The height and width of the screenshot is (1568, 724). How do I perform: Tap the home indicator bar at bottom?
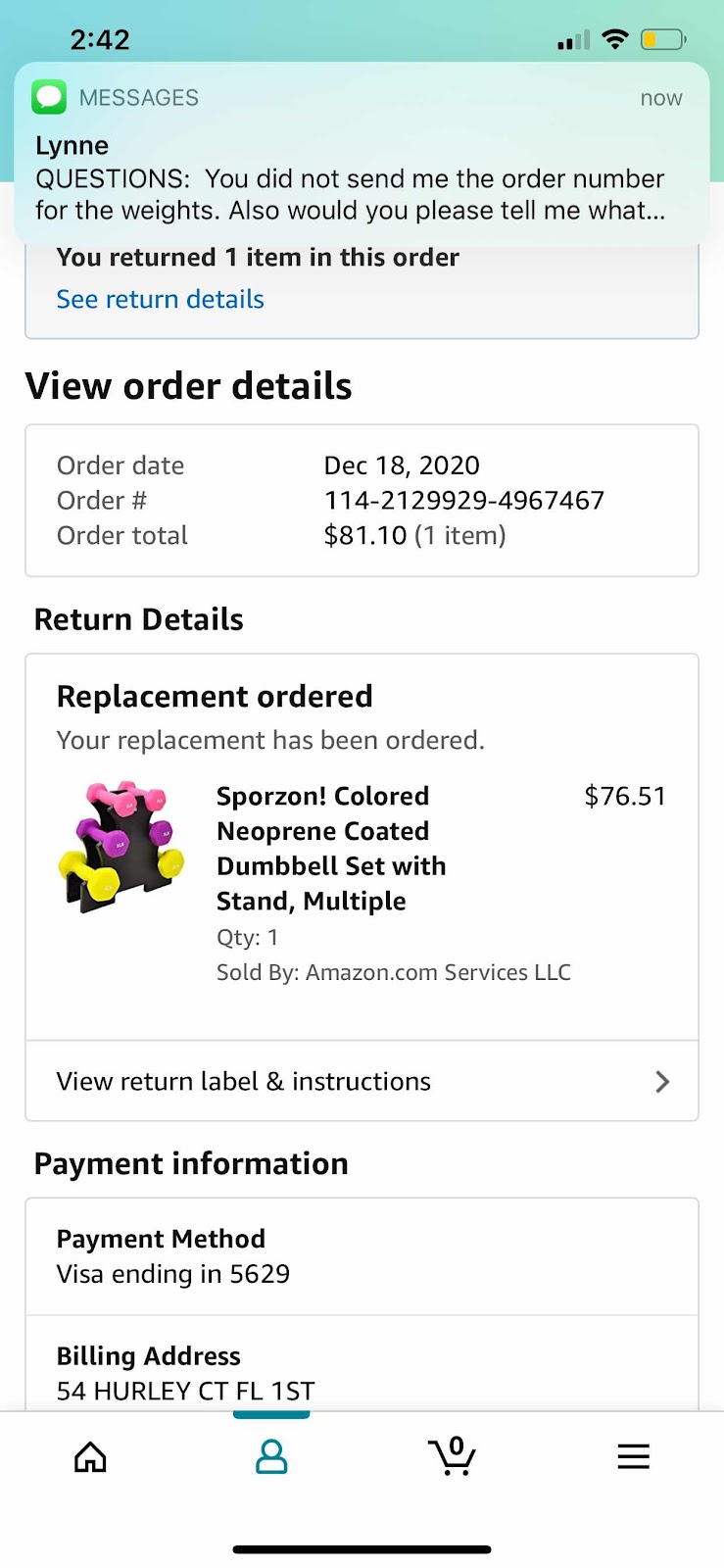tap(362, 1549)
